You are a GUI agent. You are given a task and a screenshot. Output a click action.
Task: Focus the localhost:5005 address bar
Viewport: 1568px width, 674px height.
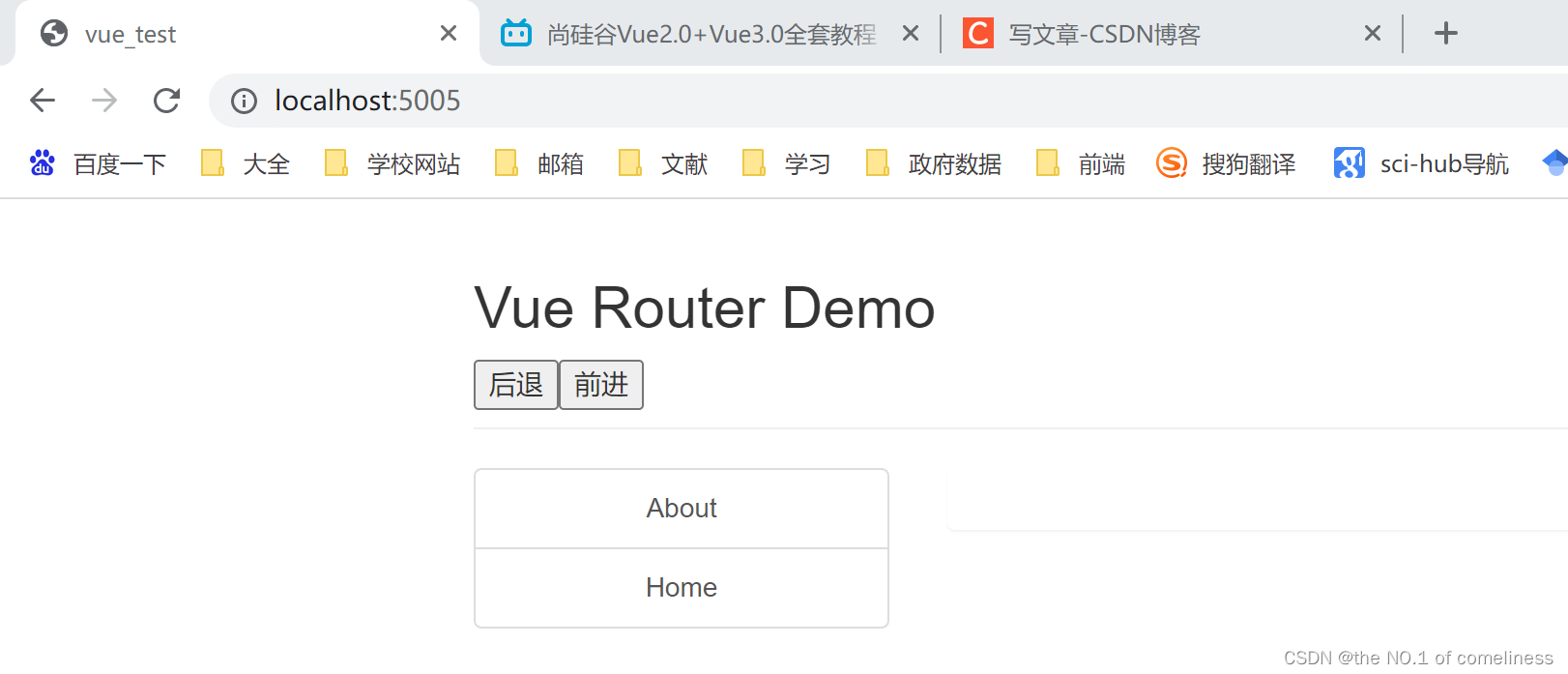point(887,101)
